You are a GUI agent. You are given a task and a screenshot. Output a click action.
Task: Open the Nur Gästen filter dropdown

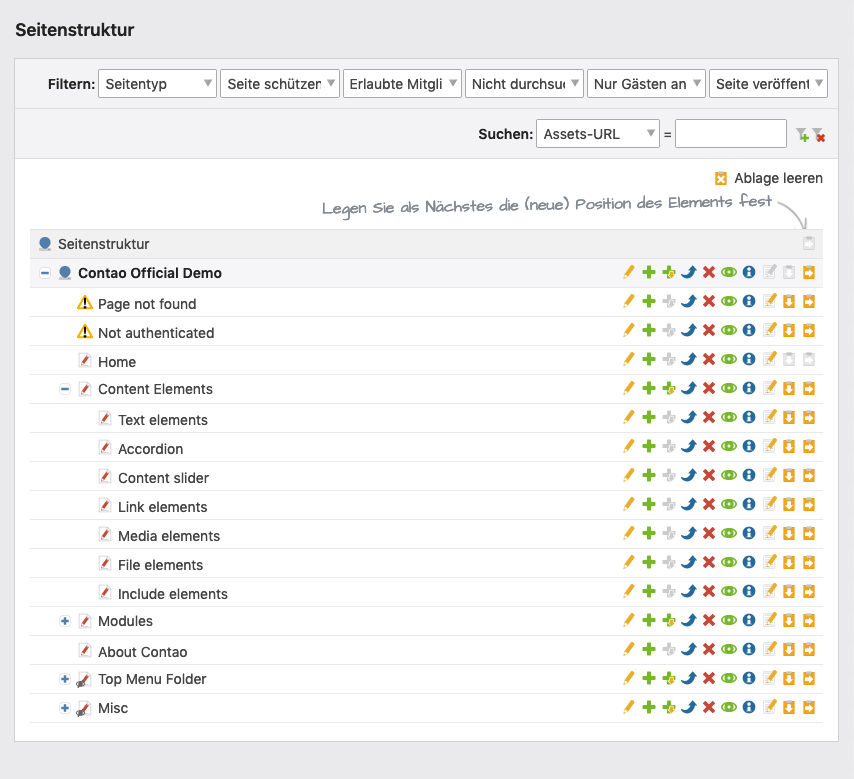point(646,84)
